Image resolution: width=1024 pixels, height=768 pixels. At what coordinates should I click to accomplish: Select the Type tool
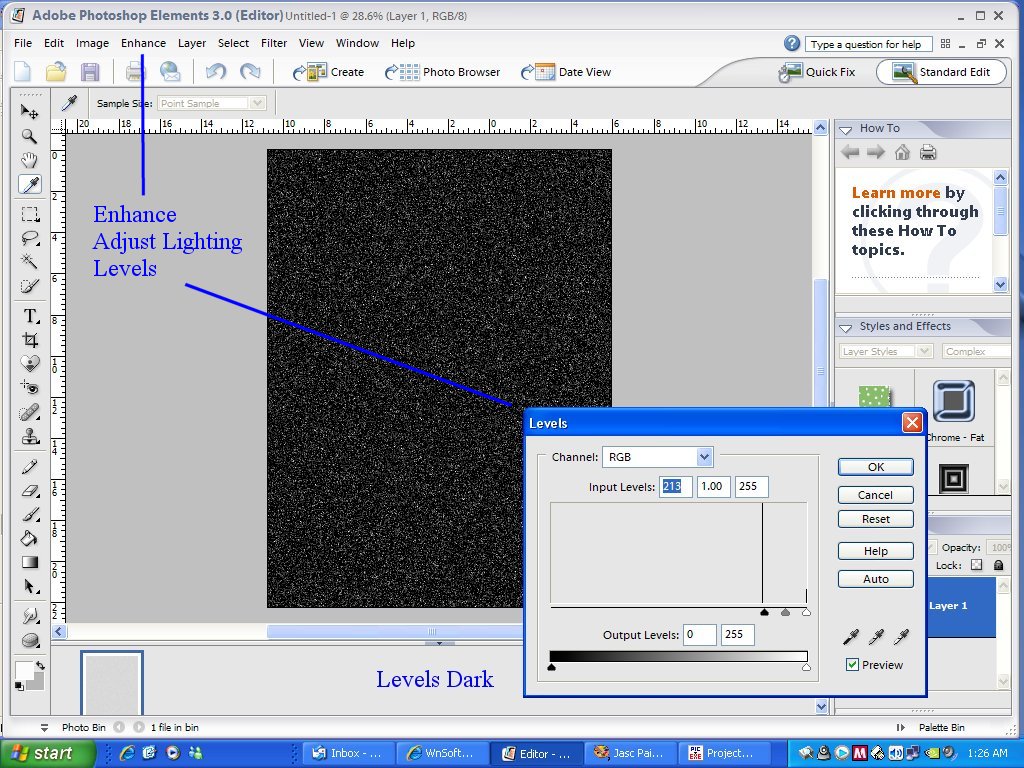[x=29, y=316]
